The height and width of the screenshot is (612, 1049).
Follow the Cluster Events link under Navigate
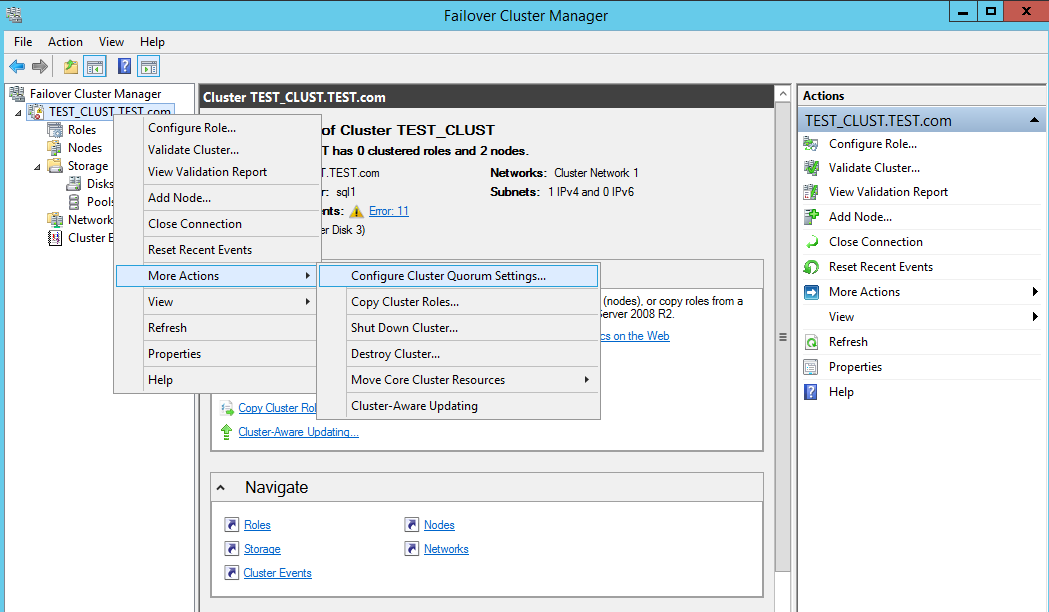pyautogui.click(x=277, y=573)
